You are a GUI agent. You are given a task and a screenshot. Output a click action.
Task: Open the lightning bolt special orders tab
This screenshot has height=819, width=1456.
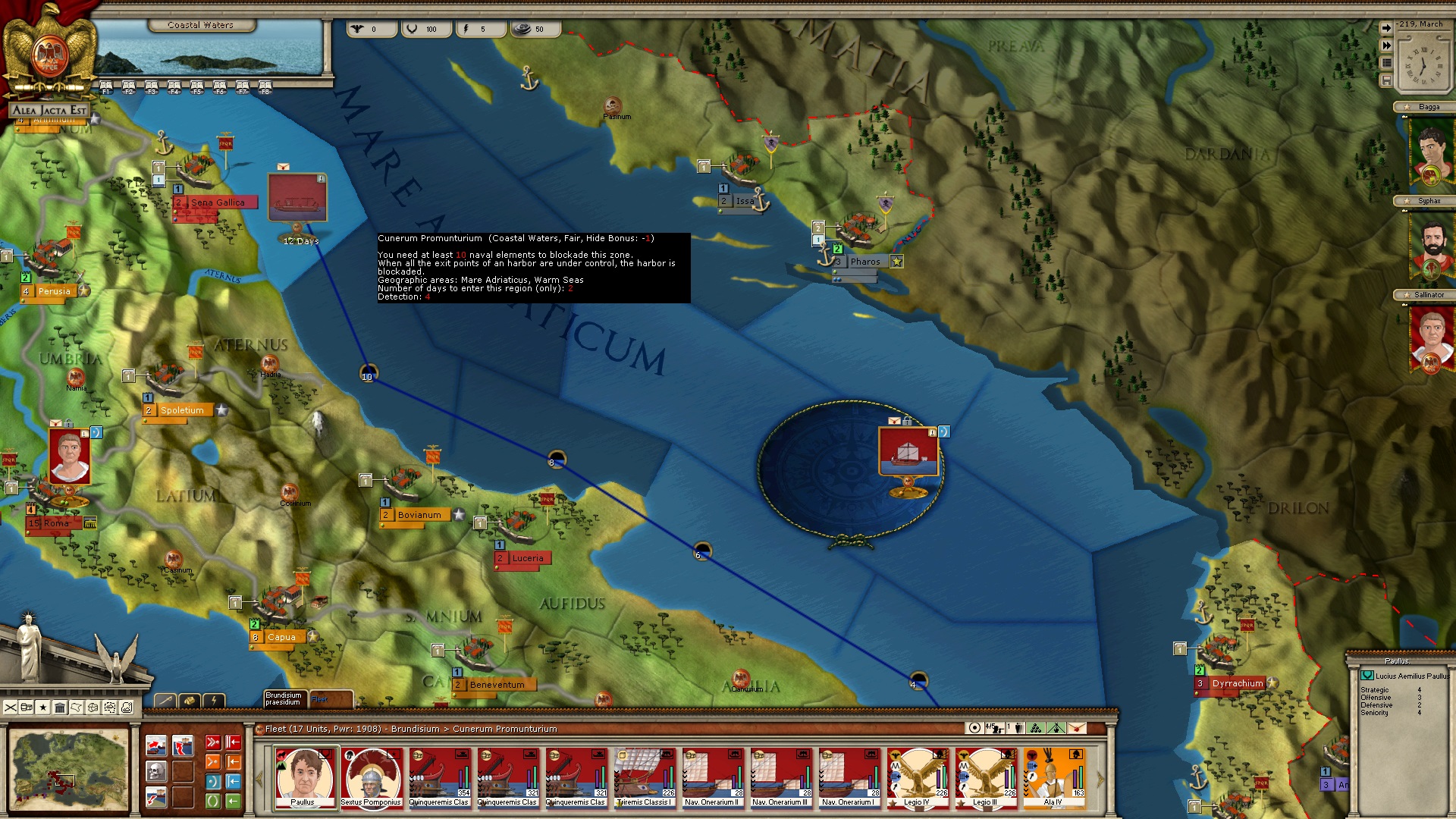(x=215, y=701)
